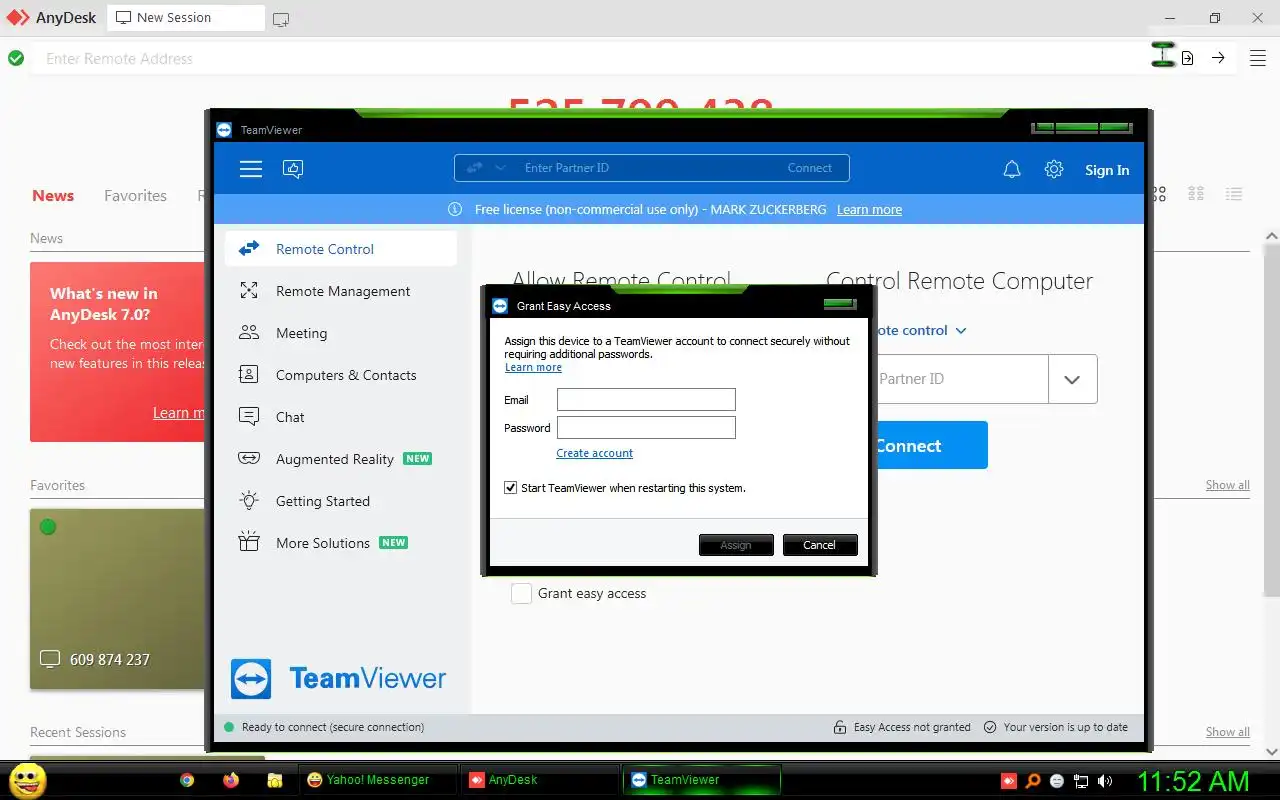Open More Solutions section

341,543
